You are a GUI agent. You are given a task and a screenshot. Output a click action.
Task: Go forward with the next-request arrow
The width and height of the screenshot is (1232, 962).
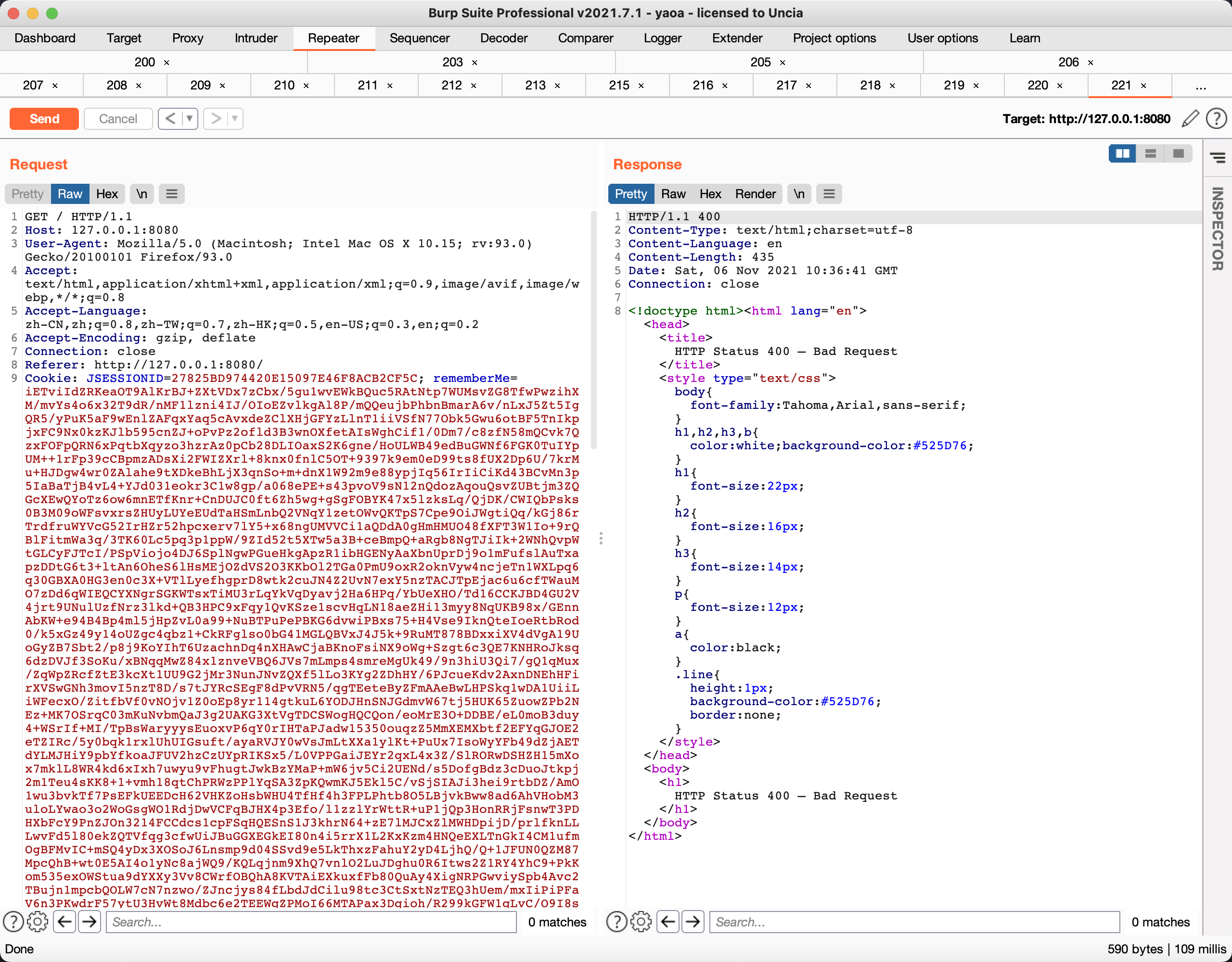click(216, 119)
